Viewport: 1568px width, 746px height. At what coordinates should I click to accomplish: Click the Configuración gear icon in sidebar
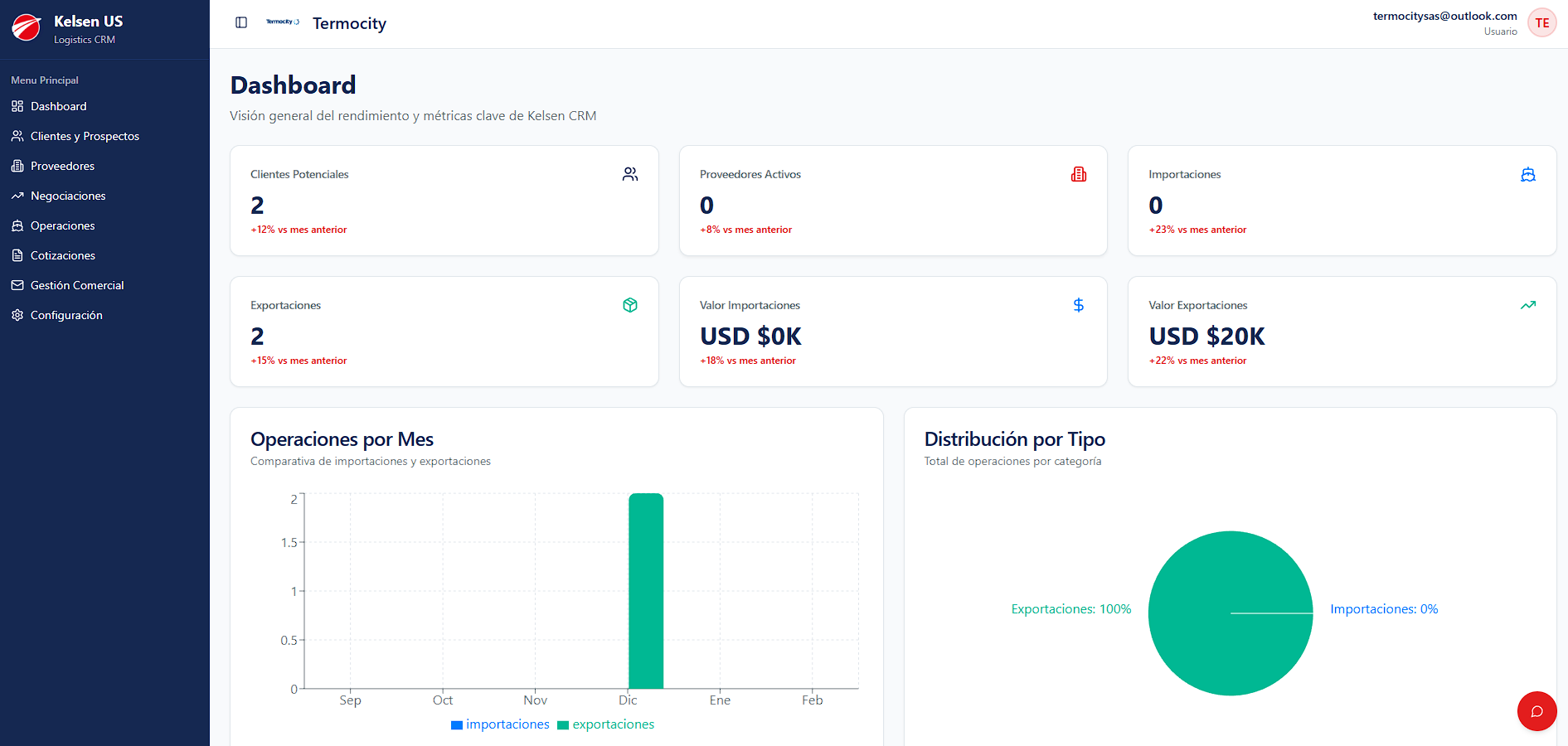(17, 315)
